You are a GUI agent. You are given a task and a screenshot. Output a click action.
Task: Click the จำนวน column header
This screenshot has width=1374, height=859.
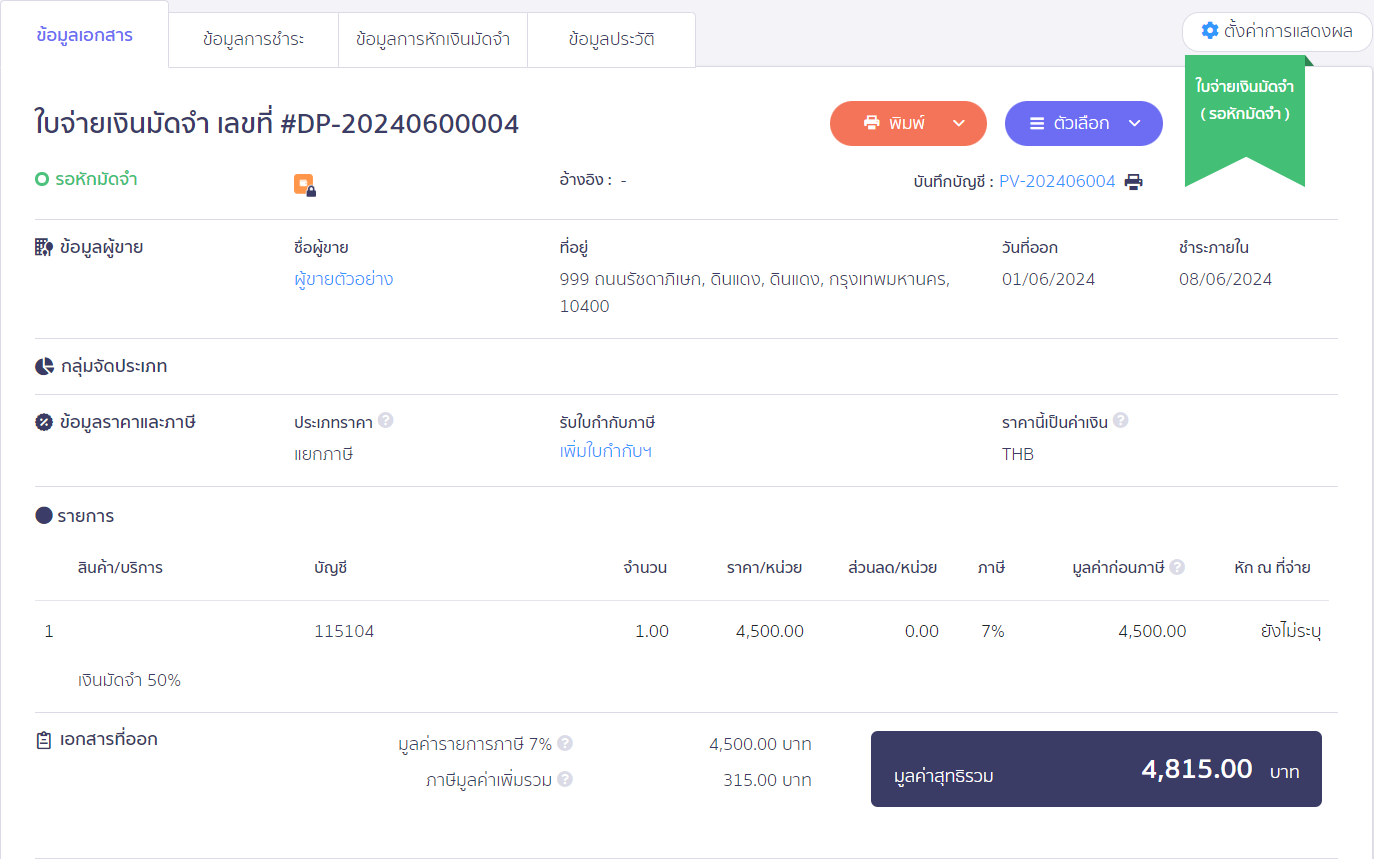coord(645,567)
